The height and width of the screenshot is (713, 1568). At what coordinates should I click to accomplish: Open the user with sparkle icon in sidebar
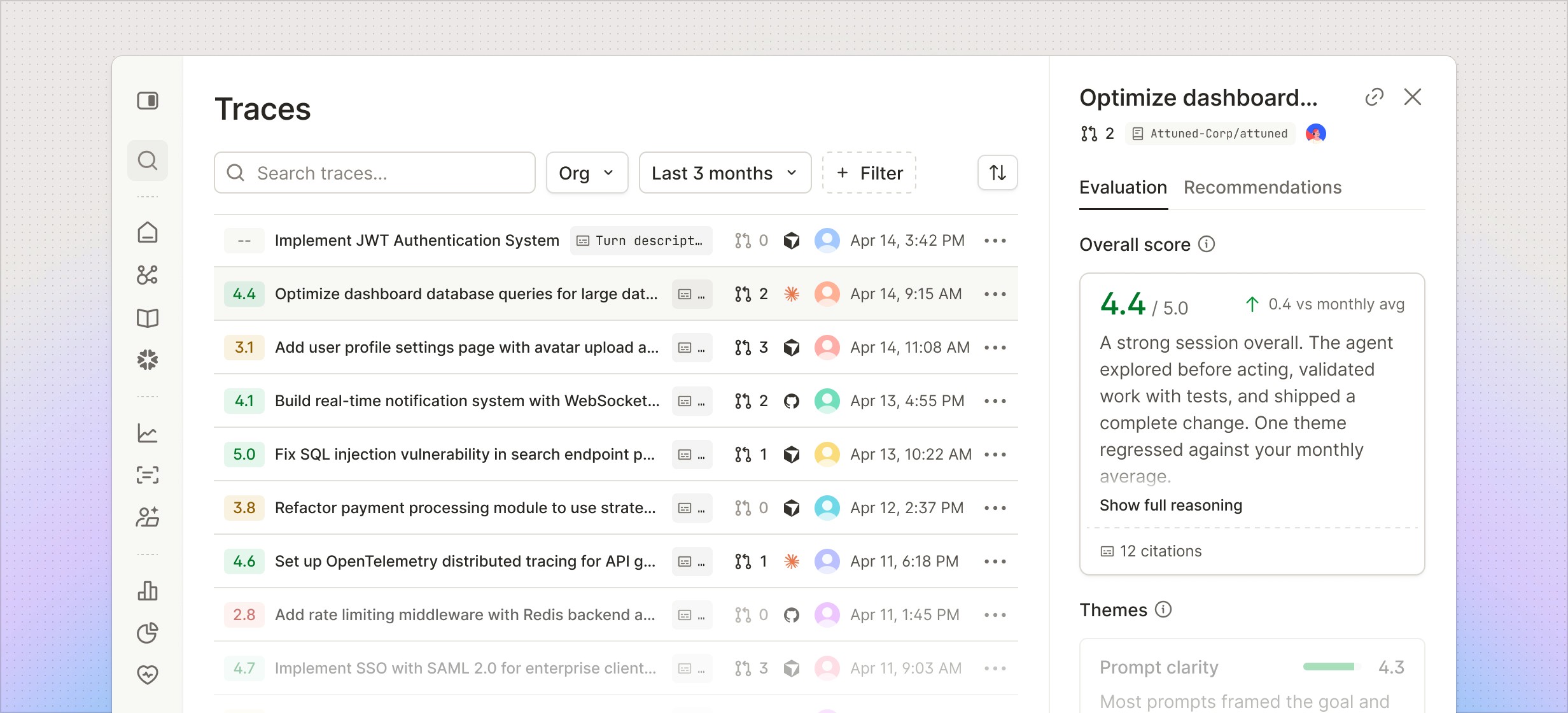pos(148,517)
